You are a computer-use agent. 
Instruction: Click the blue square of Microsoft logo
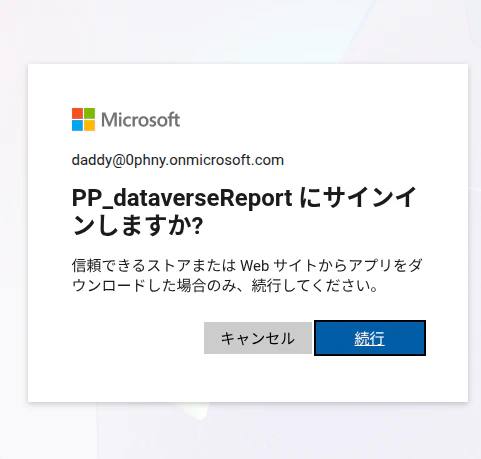77,125
